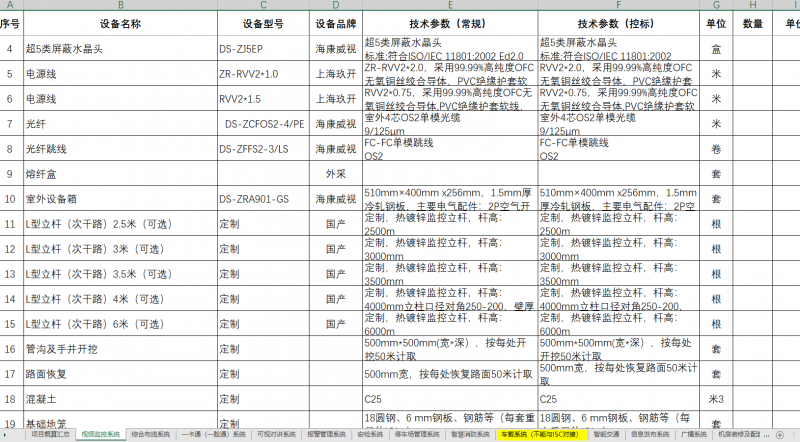This screenshot has height=442, width=800.
Task: Select the 智能交通 sheet tab
Action: coord(607,436)
